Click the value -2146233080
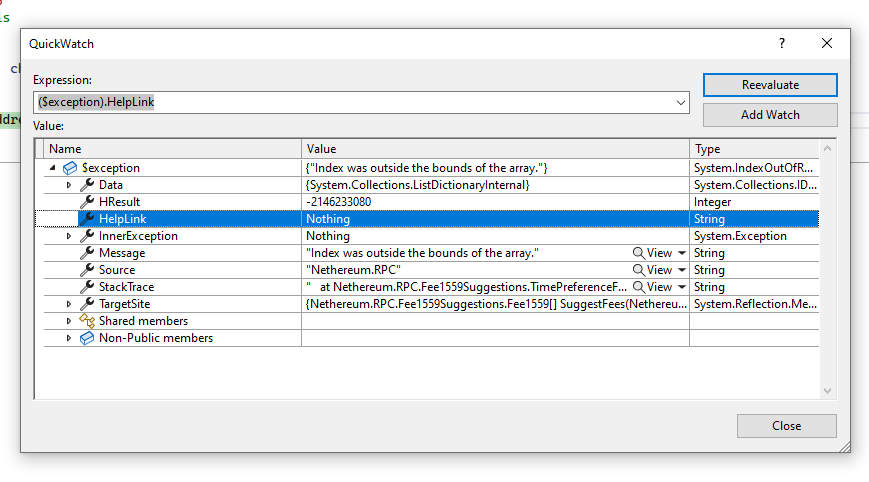 338,202
